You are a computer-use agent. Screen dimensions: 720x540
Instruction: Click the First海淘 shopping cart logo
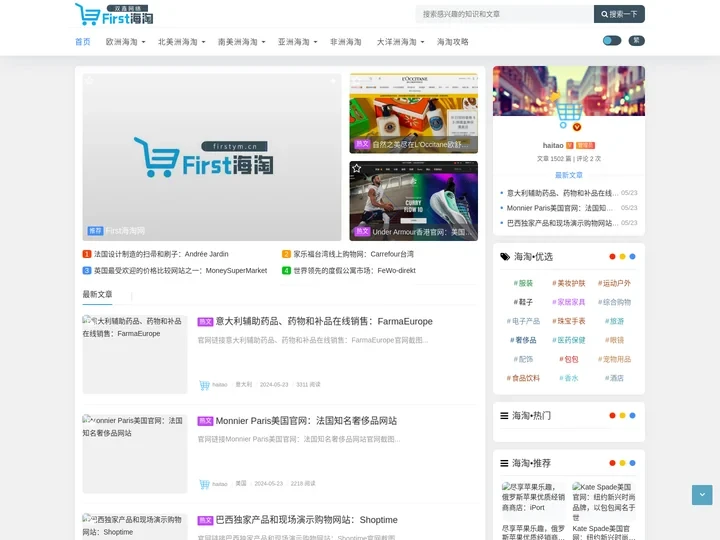point(114,14)
